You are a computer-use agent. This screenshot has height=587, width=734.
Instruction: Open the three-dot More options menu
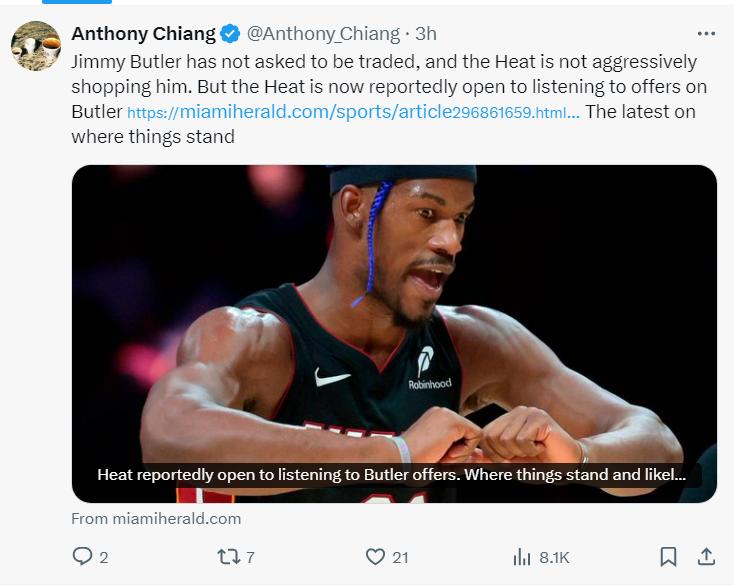pos(706,33)
